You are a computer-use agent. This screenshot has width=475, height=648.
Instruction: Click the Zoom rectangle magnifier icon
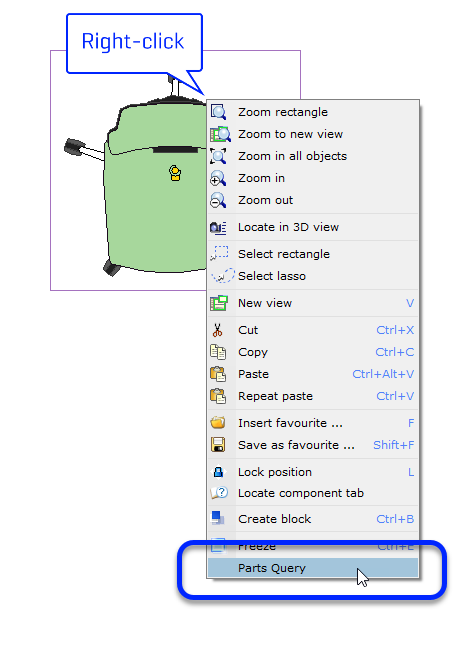pos(218,112)
